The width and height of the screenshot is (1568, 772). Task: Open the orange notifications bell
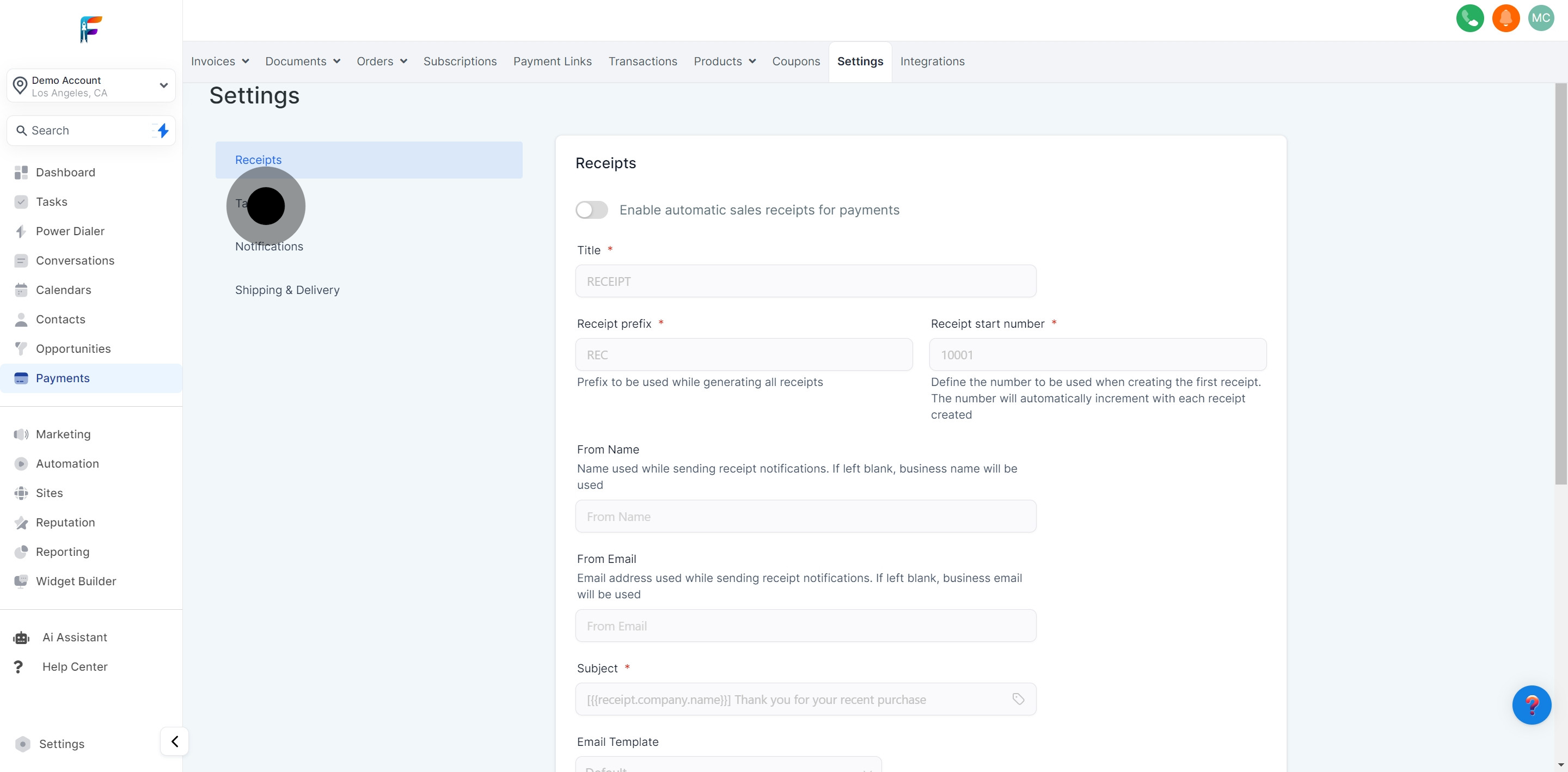1505,19
